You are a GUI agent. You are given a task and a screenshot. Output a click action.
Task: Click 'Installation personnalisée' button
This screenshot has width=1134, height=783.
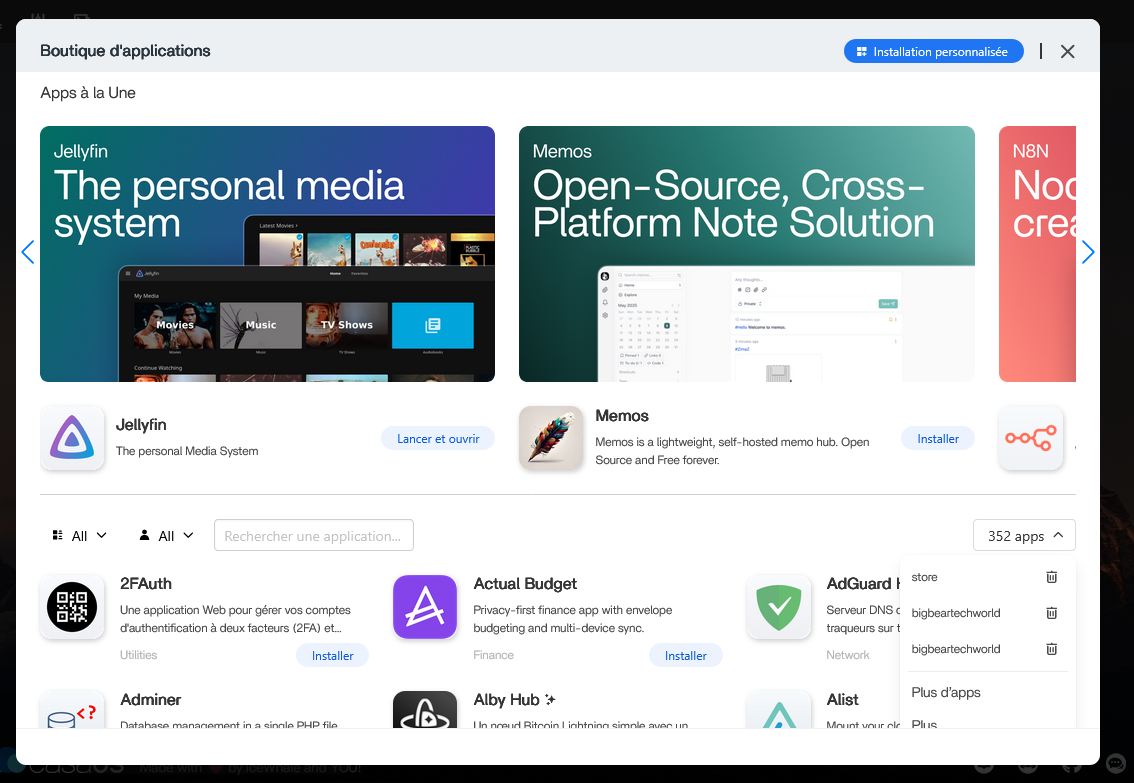click(933, 52)
